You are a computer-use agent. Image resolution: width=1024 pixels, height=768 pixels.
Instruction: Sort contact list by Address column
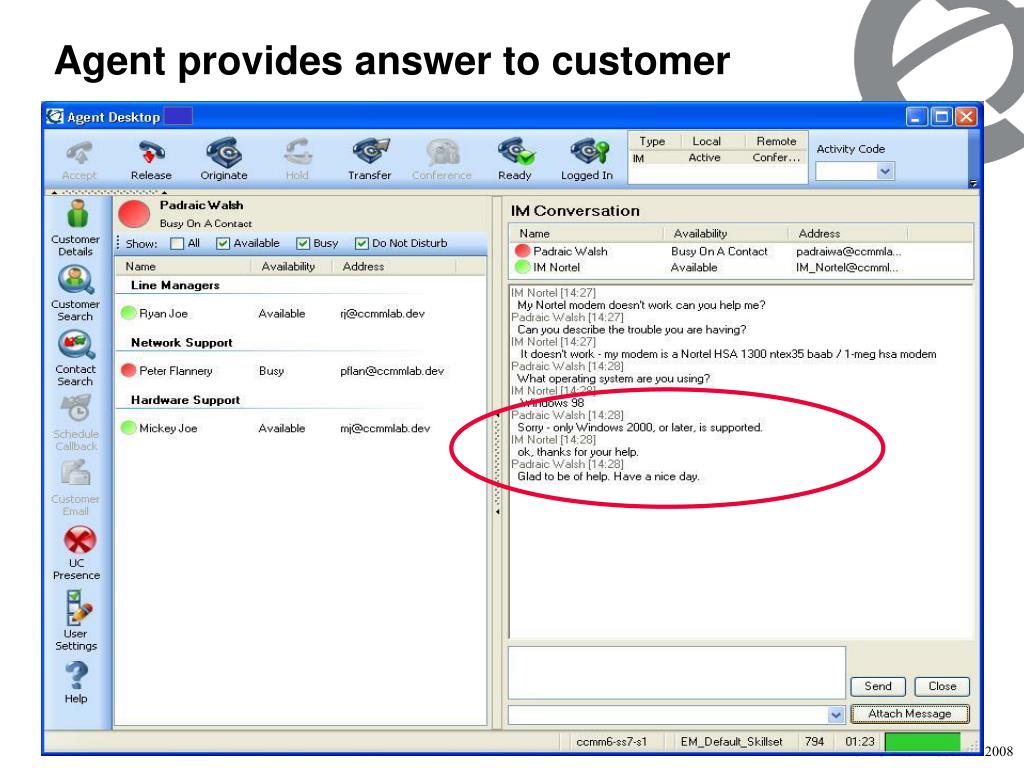394,266
